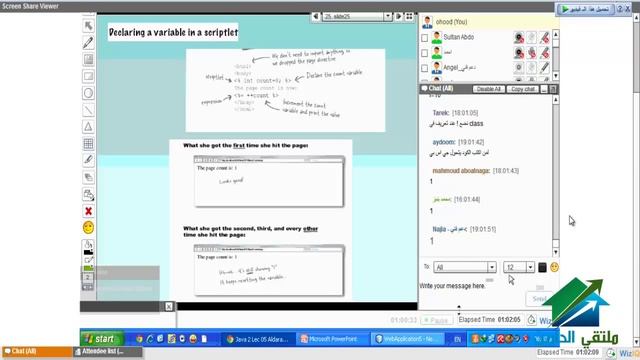Toggle Sultan Abdo's microphone permission icon
The image size is (640, 360).
pyautogui.click(x=531, y=38)
